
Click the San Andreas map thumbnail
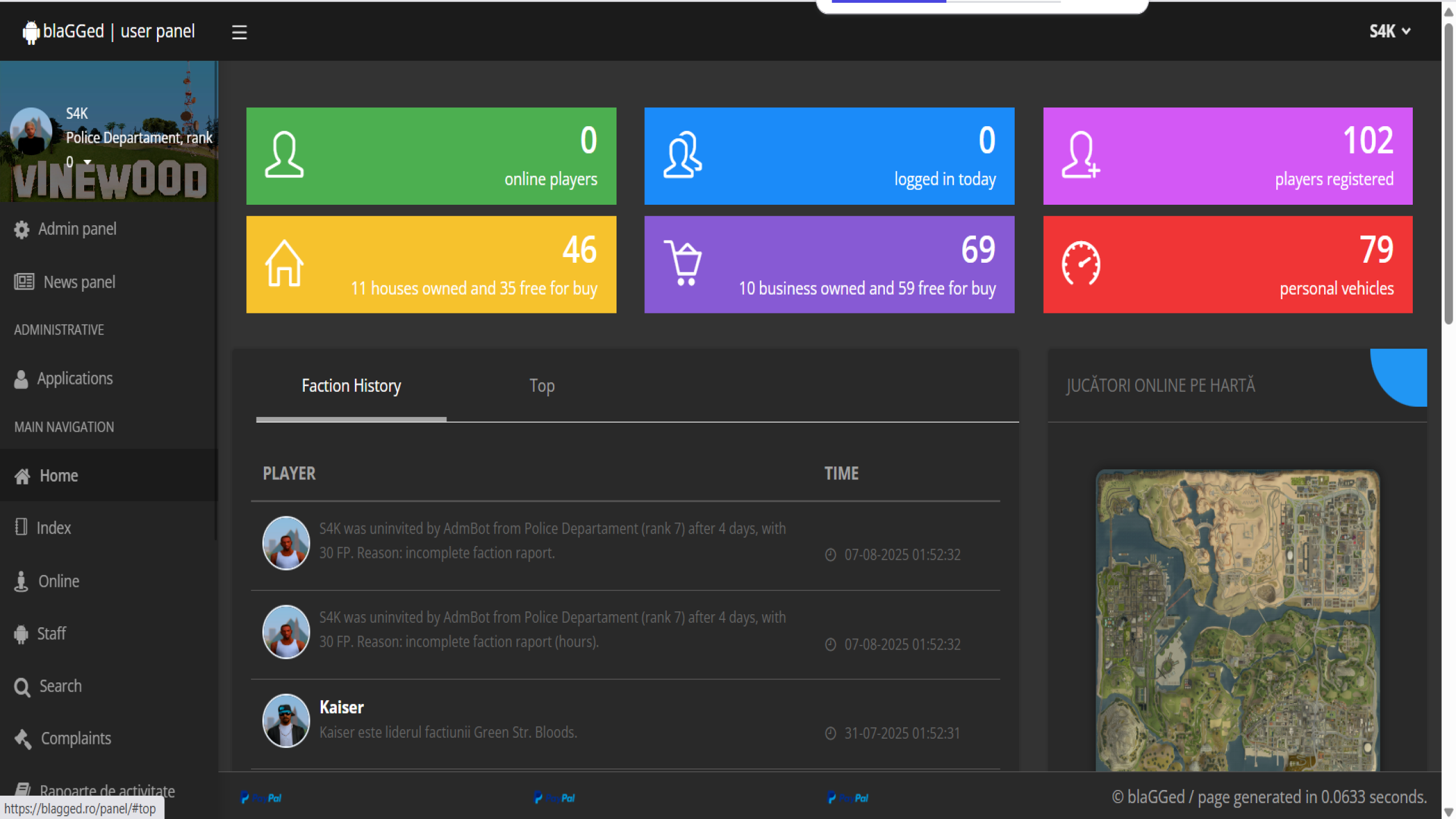[1237, 620]
